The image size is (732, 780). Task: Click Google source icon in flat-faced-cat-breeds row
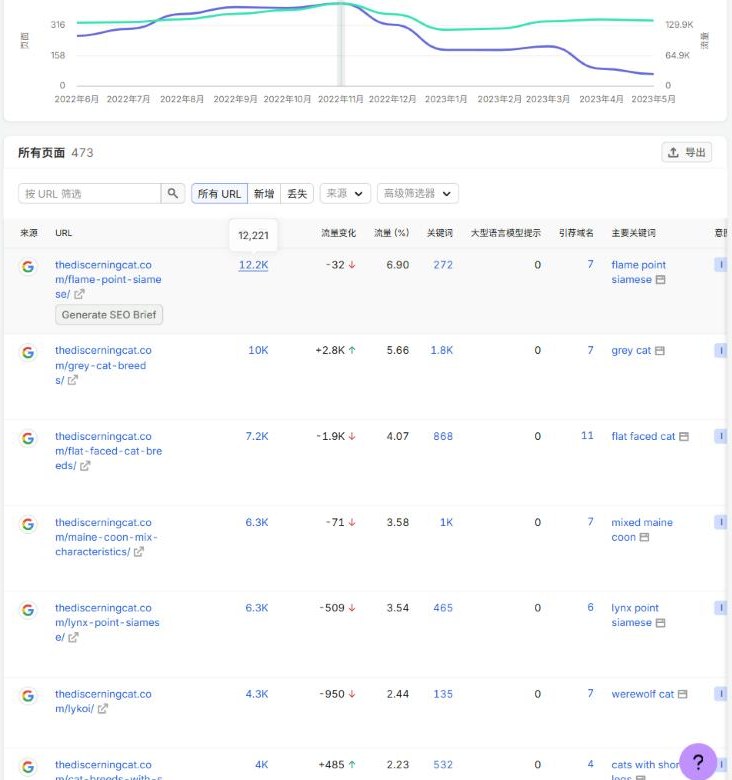[x=28, y=438]
